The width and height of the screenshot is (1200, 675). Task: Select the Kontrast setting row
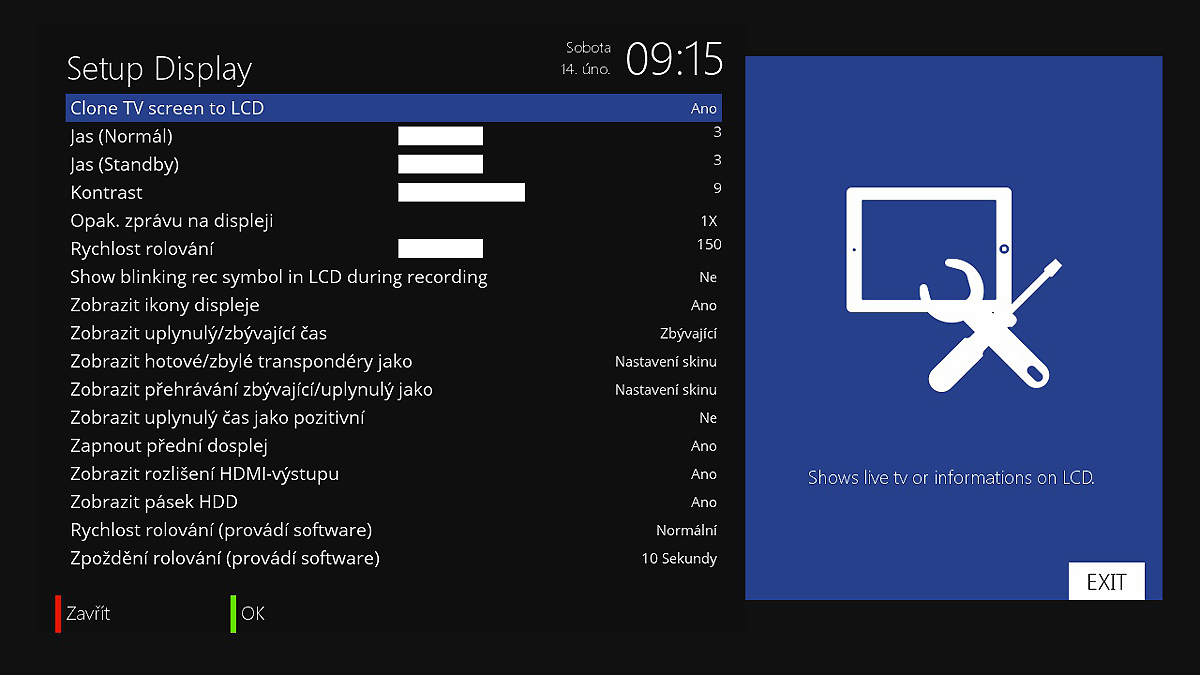coord(394,192)
